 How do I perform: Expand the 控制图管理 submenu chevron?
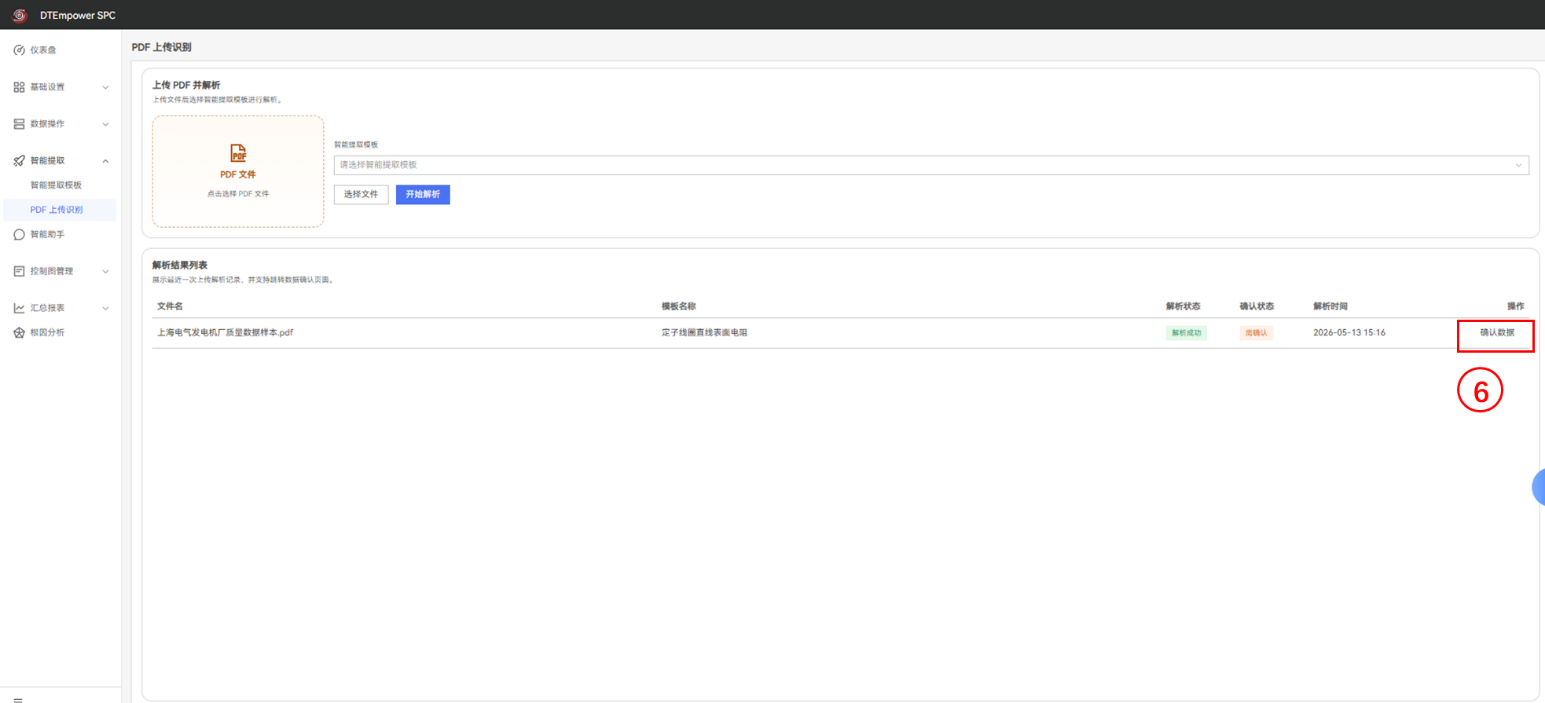click(x=106, y=271)
